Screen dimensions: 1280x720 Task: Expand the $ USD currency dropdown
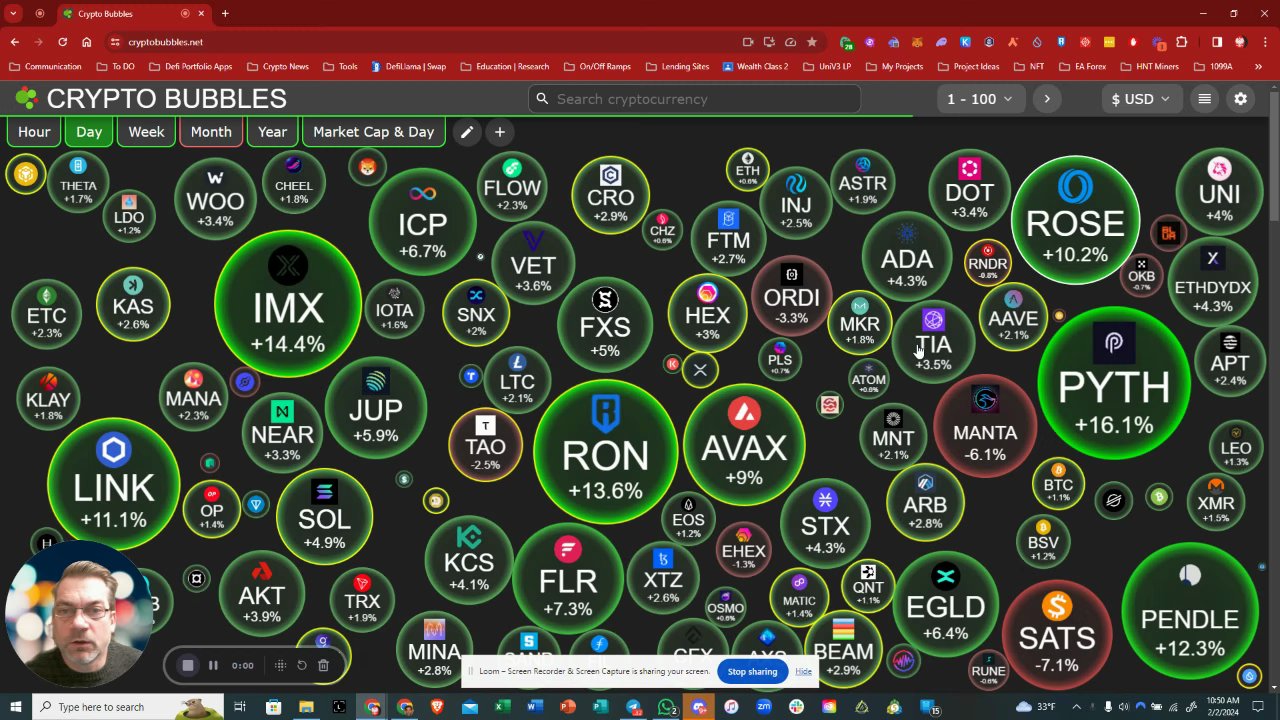point(1141,99)
